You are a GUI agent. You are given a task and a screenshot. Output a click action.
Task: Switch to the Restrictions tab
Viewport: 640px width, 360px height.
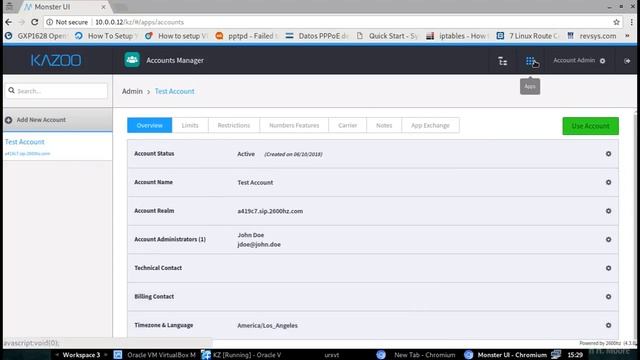[233, 125]
